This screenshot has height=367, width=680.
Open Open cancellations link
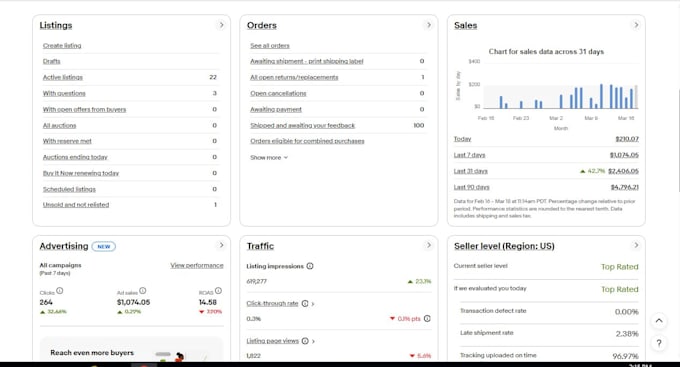pos(278,93)
